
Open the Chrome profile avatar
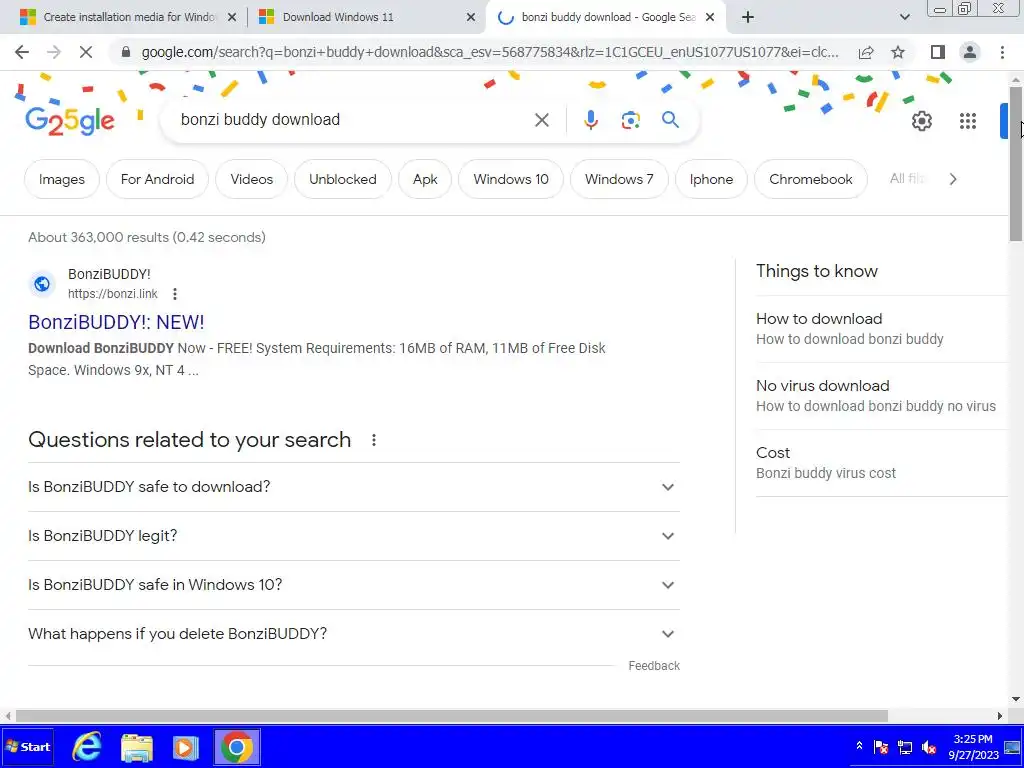970,52
